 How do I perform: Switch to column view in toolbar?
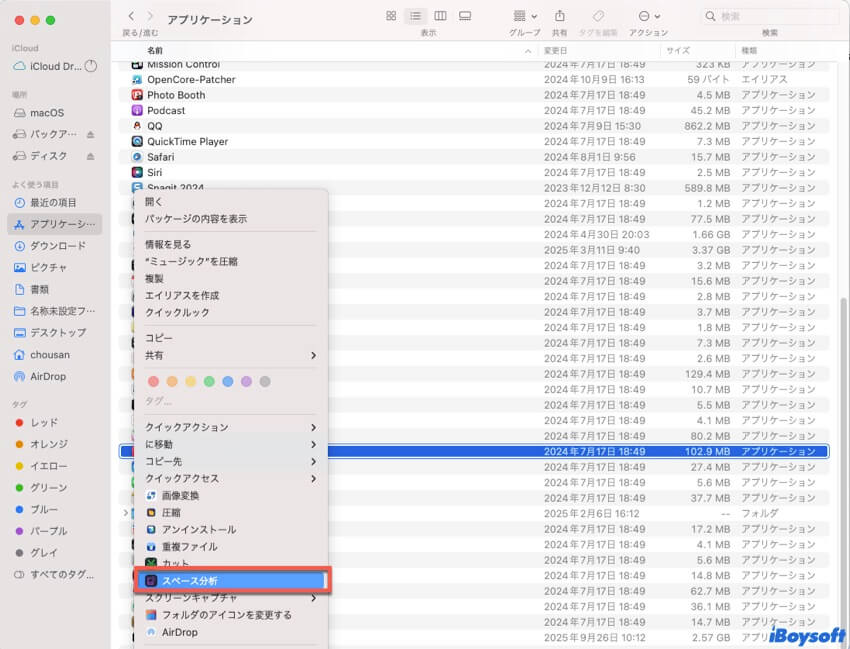point(438,17)
